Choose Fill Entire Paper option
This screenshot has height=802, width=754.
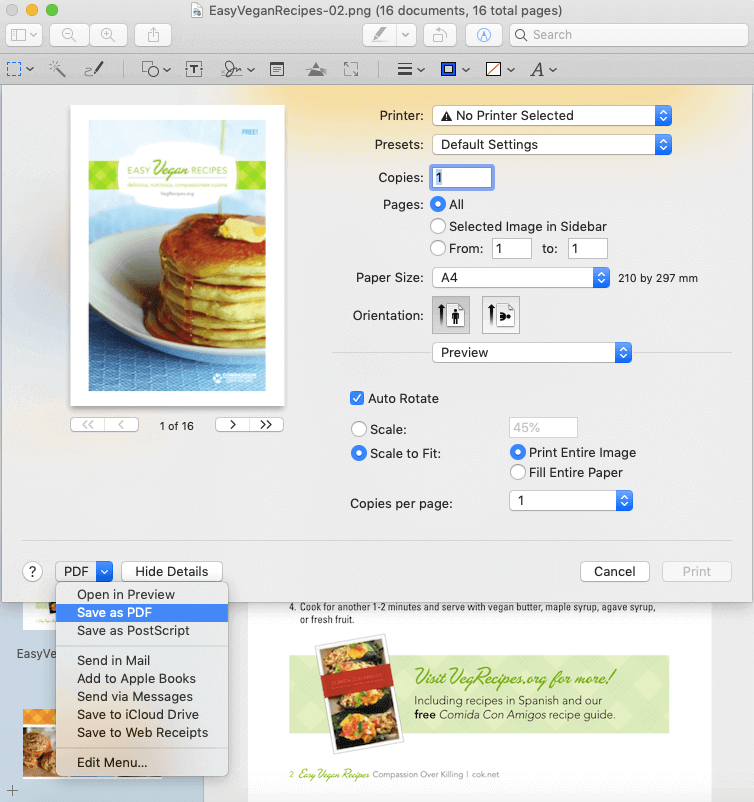[x=518, y=472]
